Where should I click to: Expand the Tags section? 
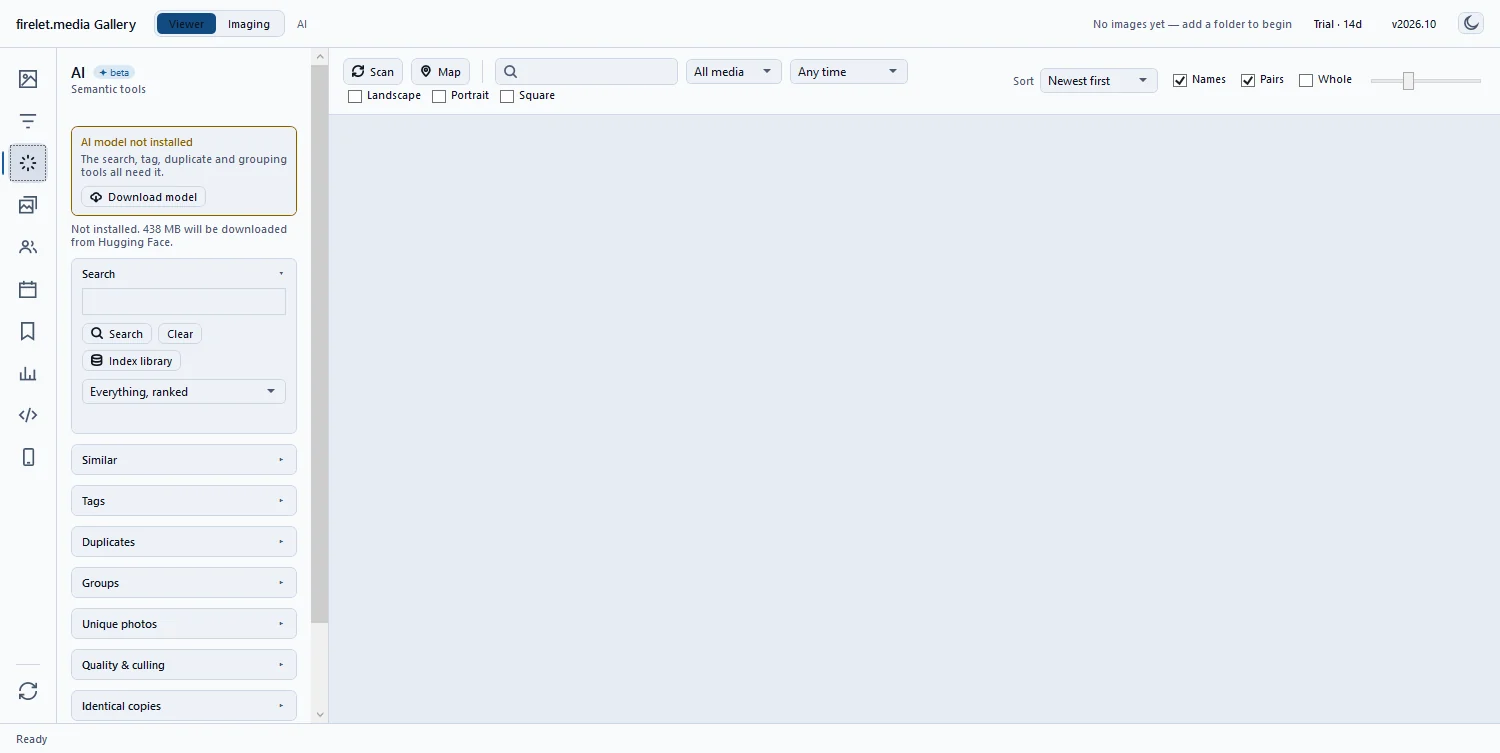(184, 501)
